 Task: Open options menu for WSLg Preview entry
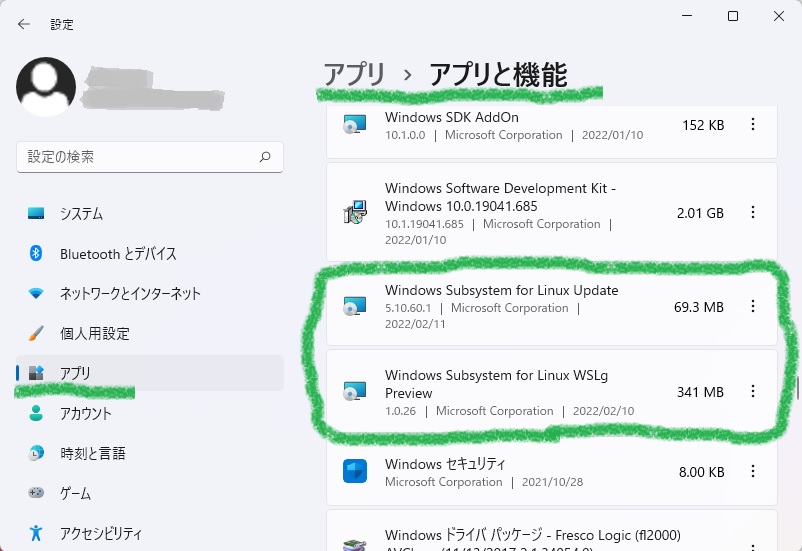click(x=753, y=392)
